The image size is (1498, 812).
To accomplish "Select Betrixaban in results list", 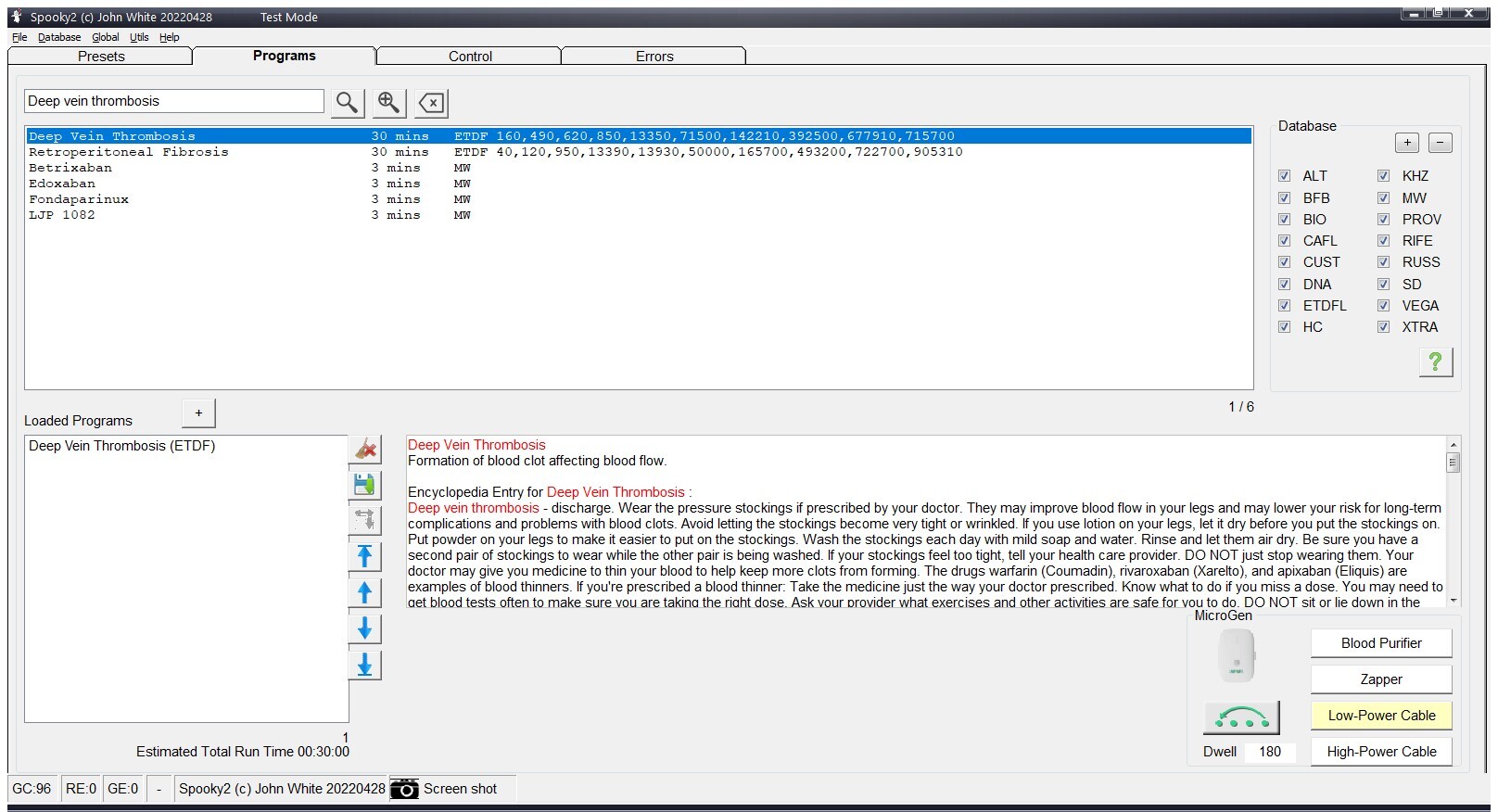I will pos(639,168).
